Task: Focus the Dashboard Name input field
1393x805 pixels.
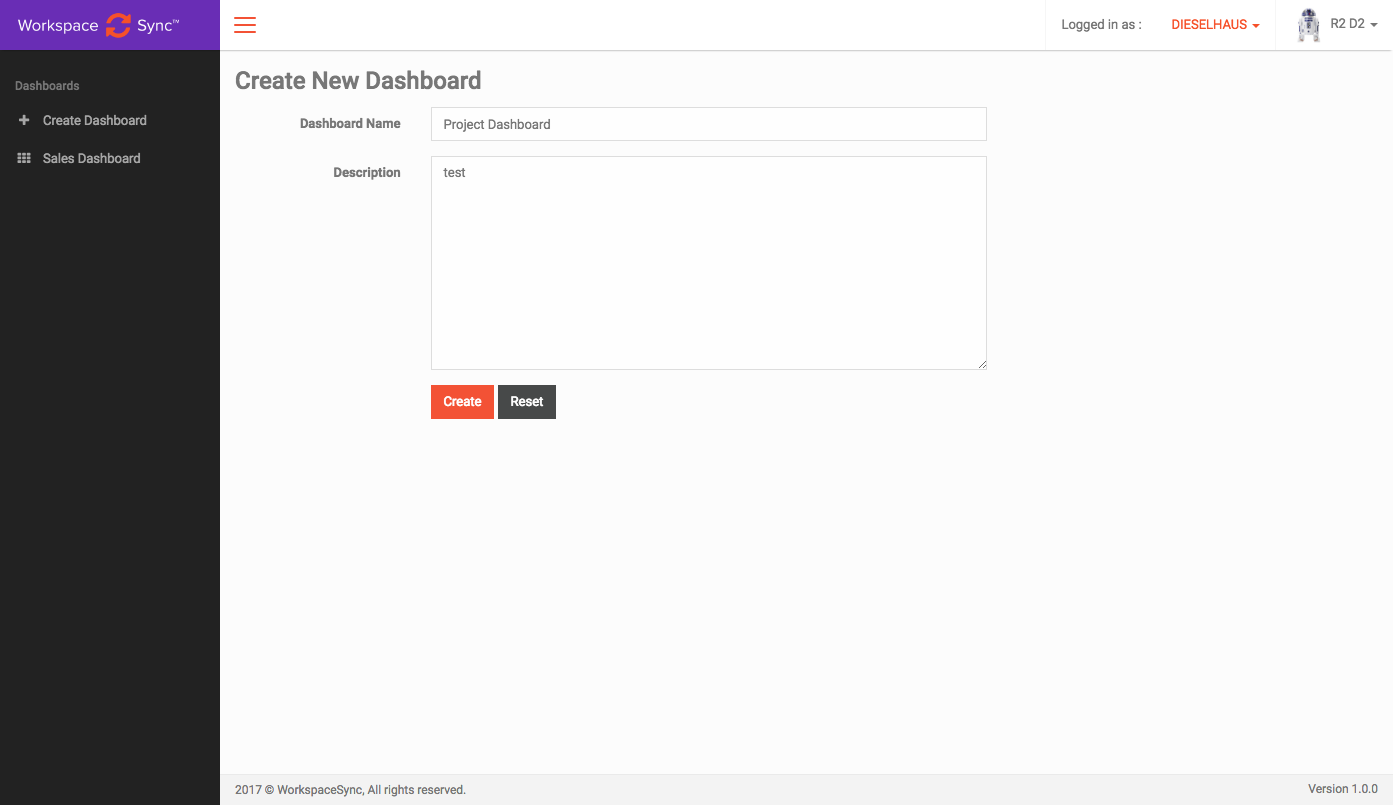Action: pyautogui.click(x=708, y=124)
